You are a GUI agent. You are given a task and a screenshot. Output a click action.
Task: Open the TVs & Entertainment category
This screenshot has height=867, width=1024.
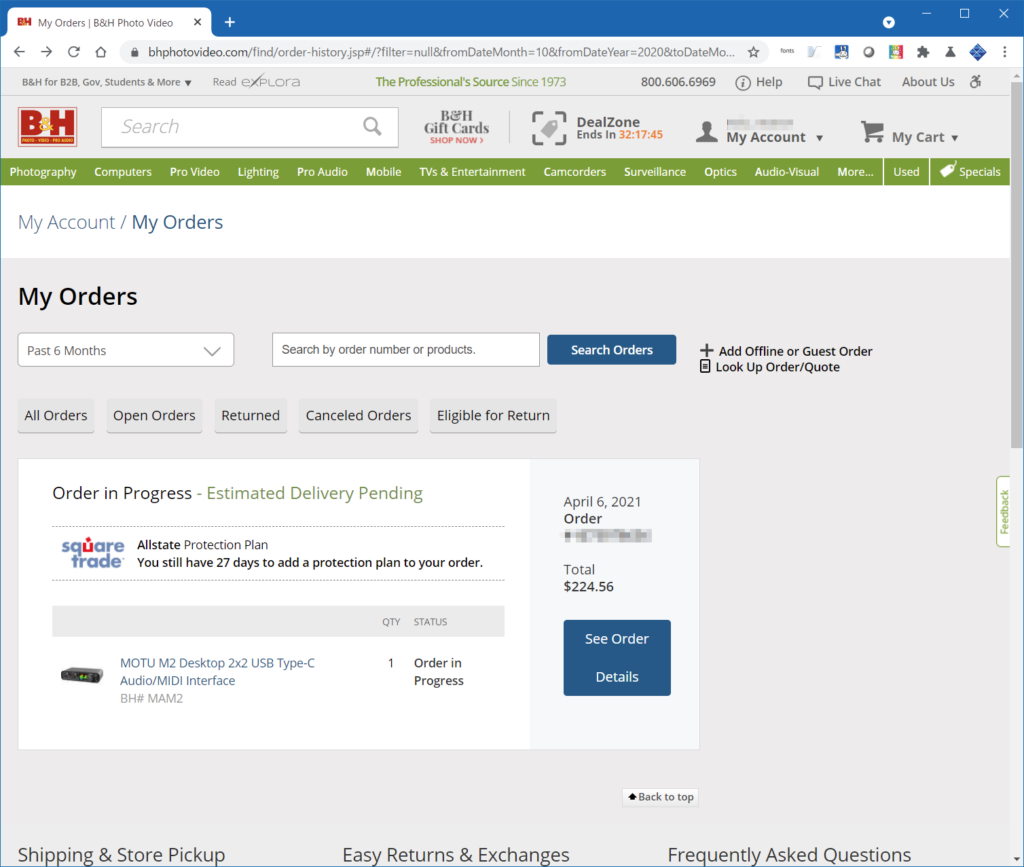472,172
